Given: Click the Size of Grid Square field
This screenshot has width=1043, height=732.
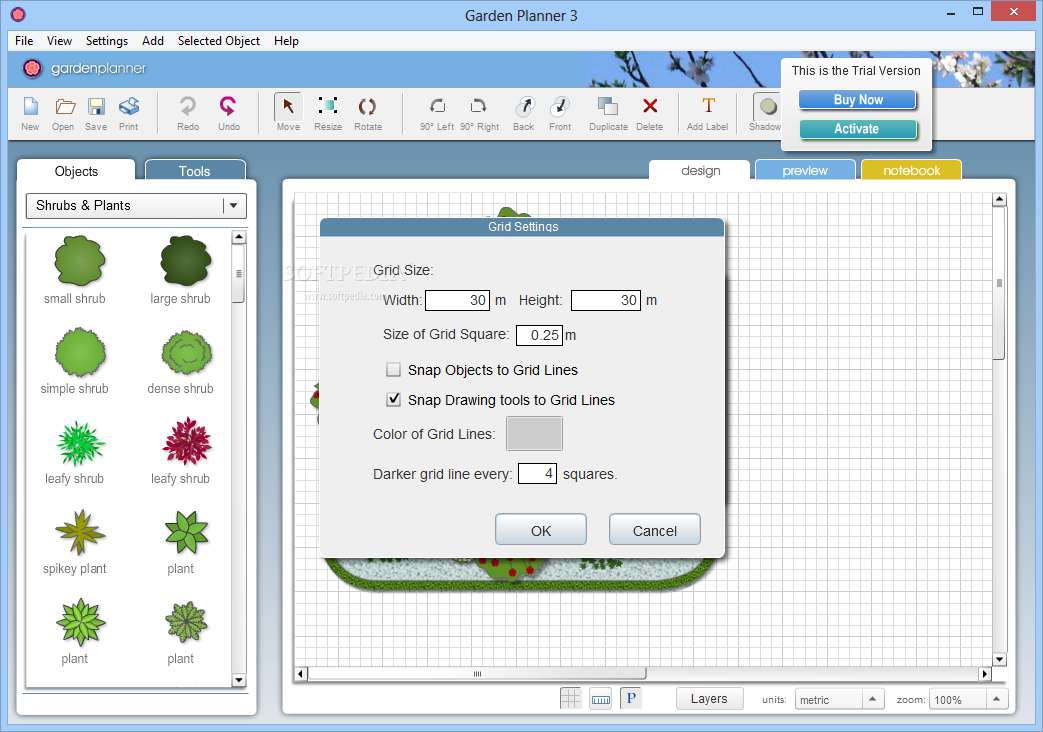Looking at the screenshot, I should click(539, 335).
